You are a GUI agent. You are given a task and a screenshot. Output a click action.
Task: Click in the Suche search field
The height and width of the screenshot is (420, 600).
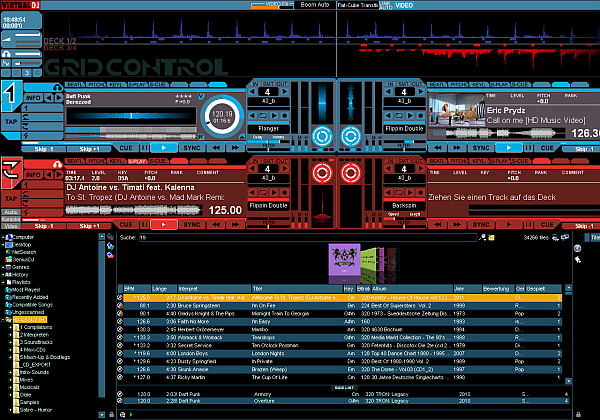(308, 238)
